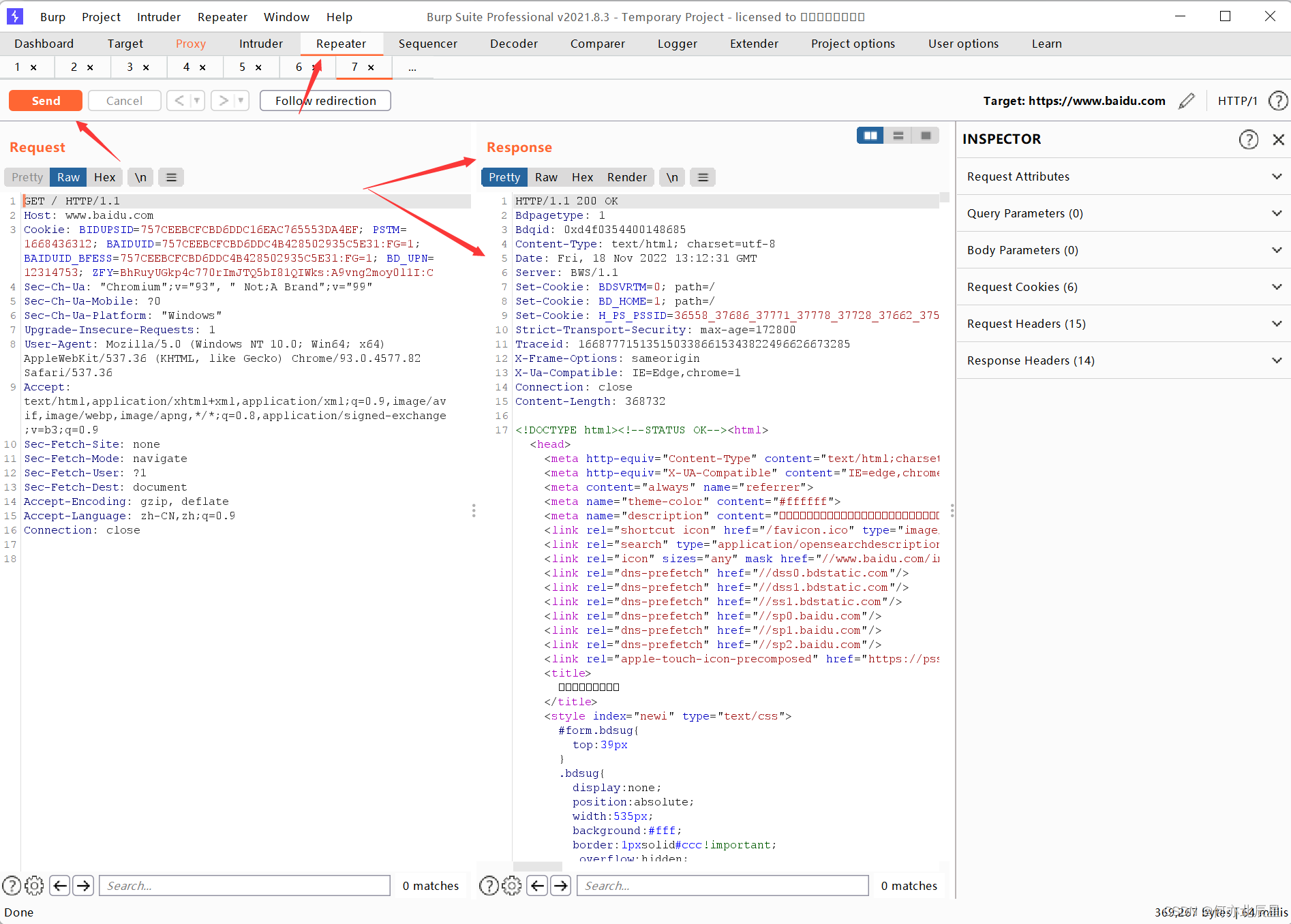
Task: Open request panel actions menu icon
Action: tap(171, 177)
